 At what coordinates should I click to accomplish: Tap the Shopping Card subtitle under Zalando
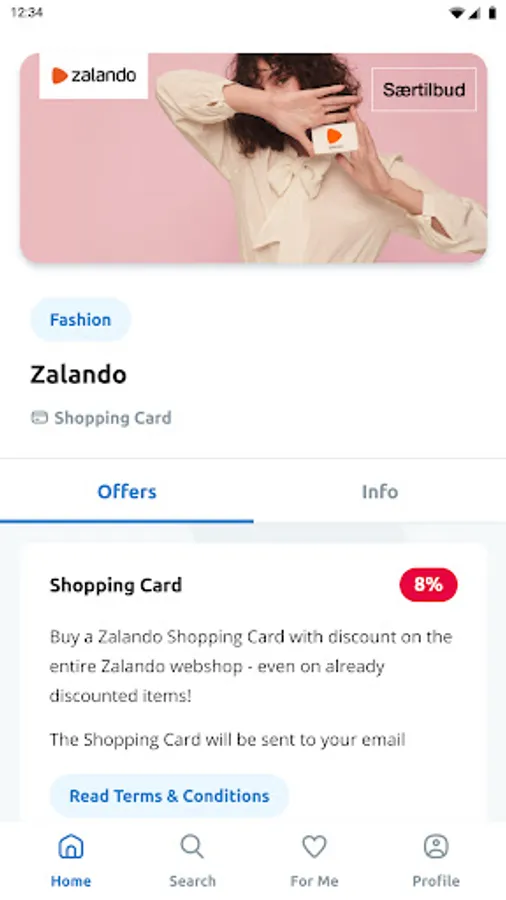point(112,418)
